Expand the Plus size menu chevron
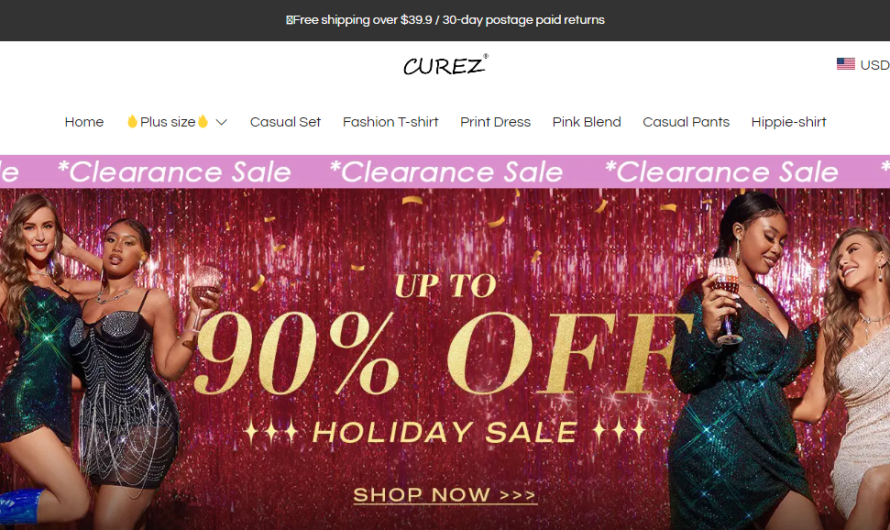The image size is (890, 530). click(x=221, y=122)
